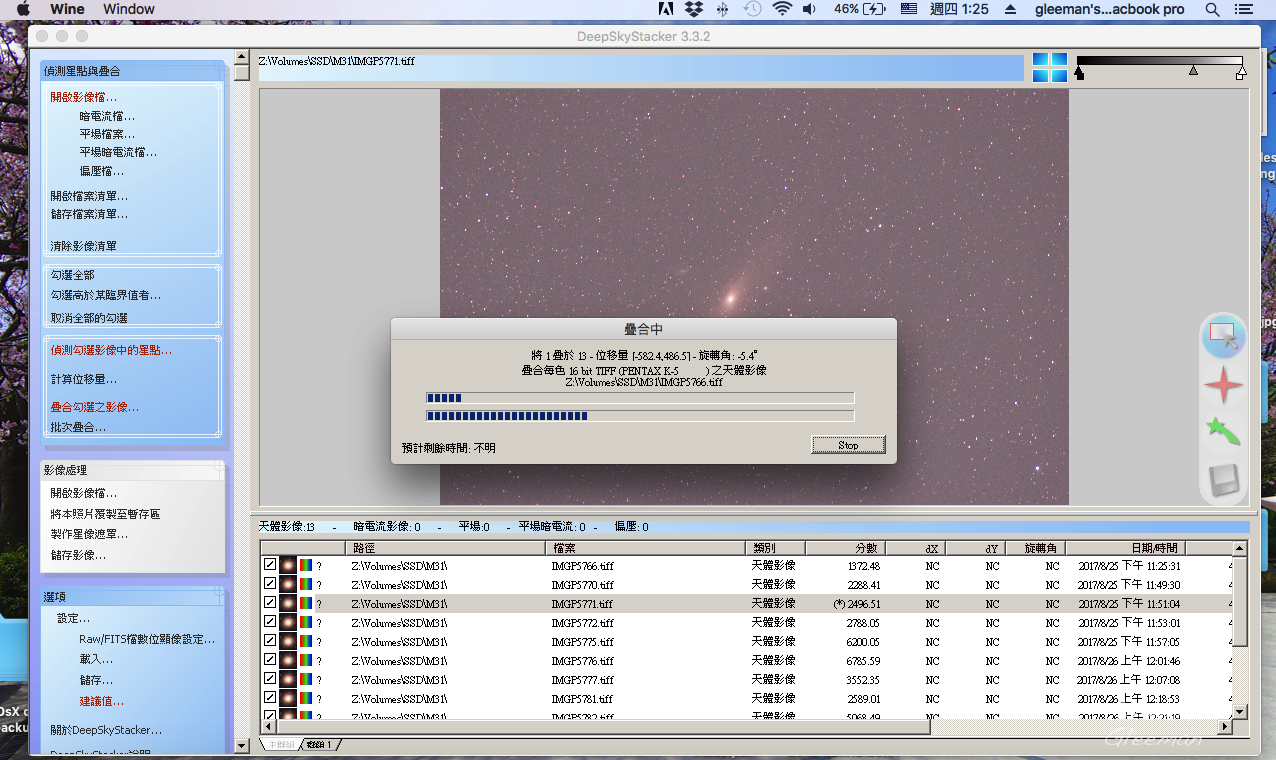Click 建議值... in 選項 panel
Viewport: 1276px width, 760px height.
102,701
